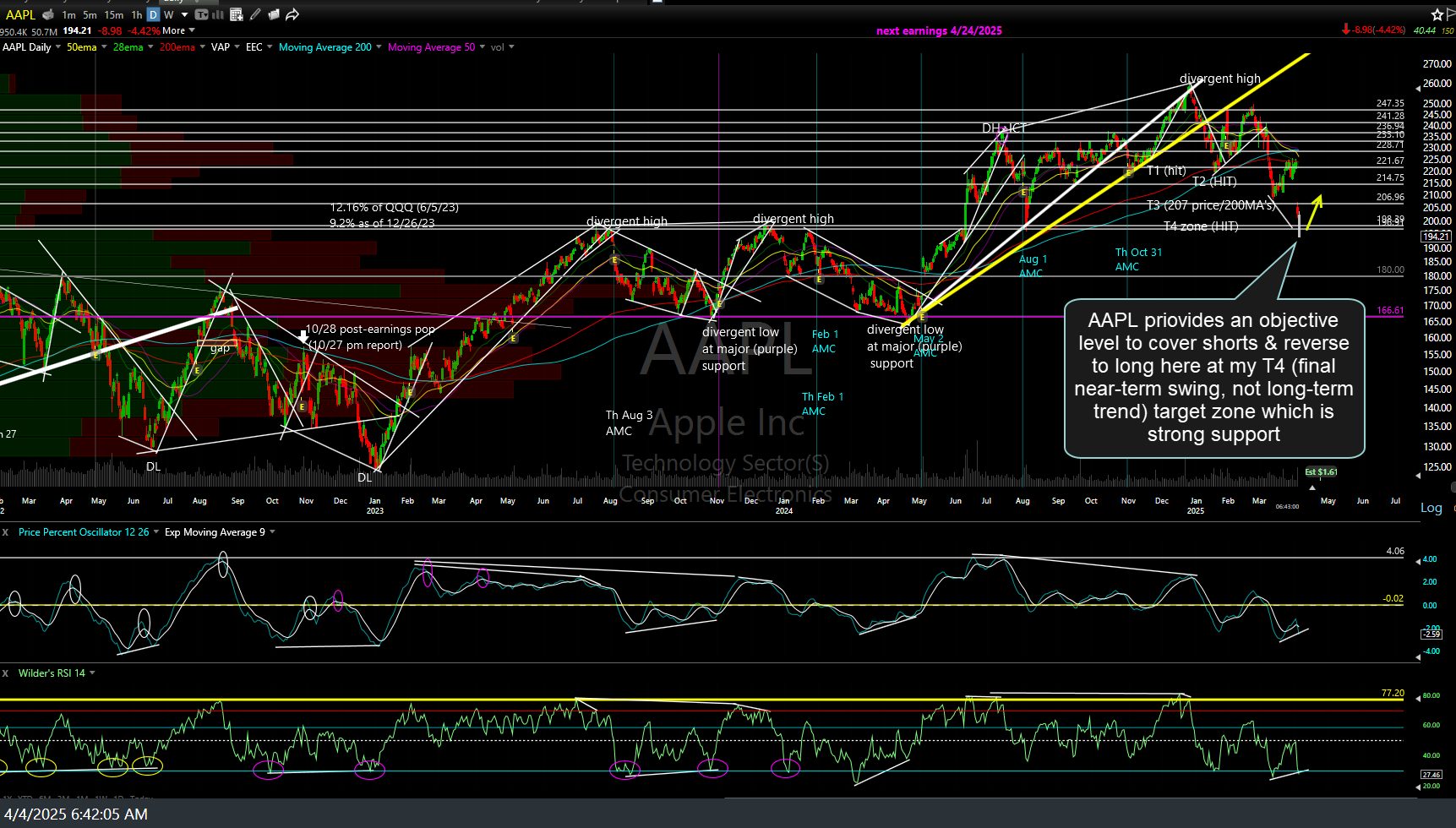
Task: Select the pencil drawing tool
Action: point(256,14)
